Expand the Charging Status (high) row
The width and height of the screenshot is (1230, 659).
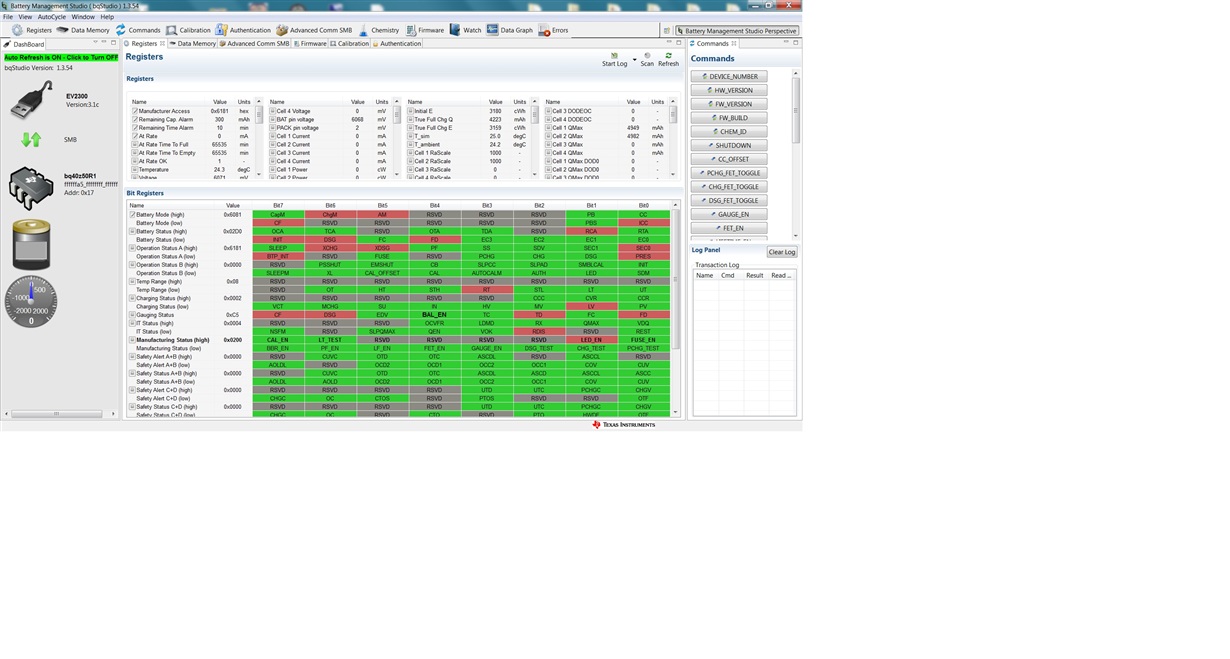pyautogui.click(x=132, y=298)
